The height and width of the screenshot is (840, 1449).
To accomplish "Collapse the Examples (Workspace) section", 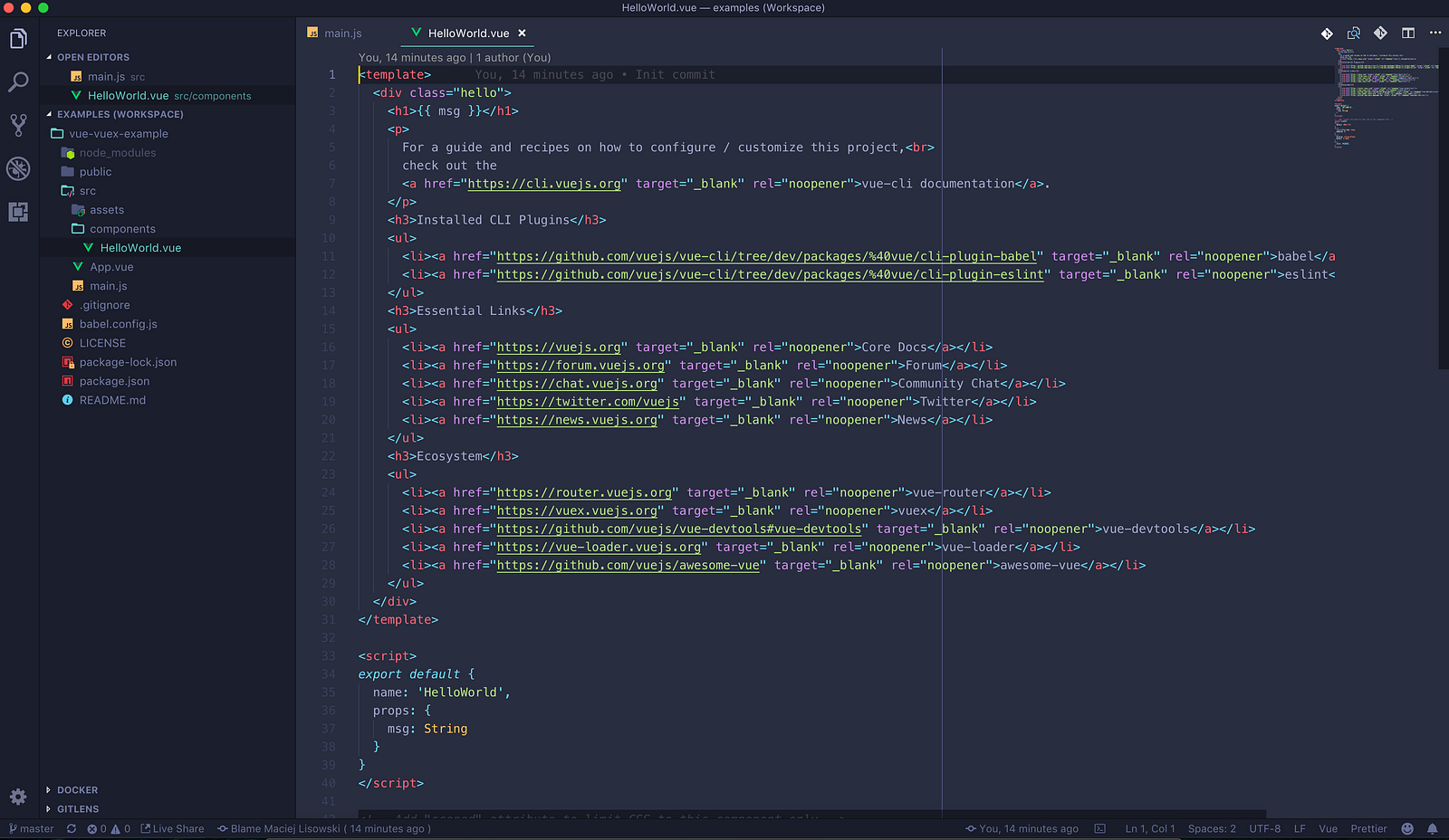I will coord(120,114).
